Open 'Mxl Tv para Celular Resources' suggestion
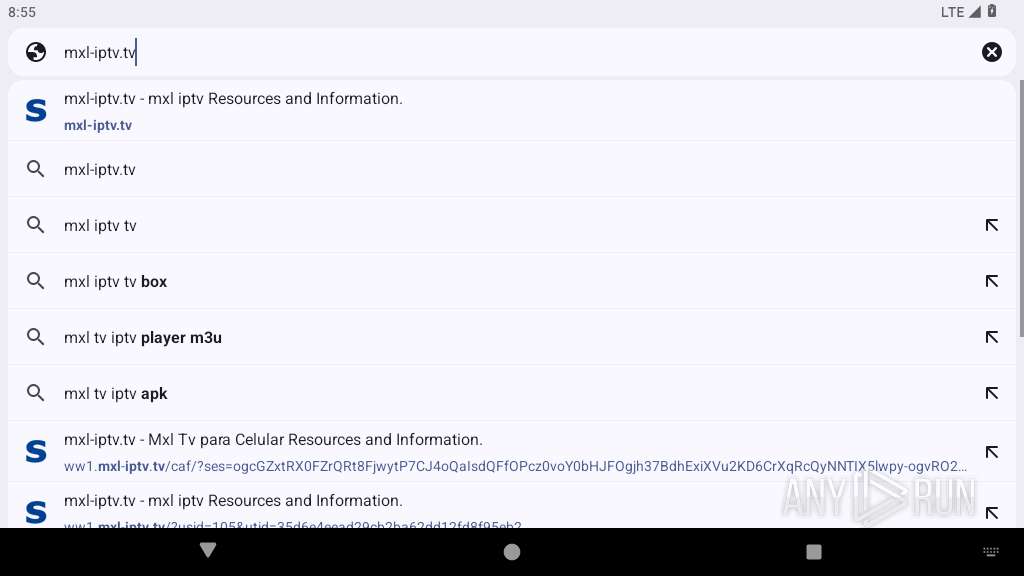This screenshot has height=576, width=1024. (x=512, y=452)
